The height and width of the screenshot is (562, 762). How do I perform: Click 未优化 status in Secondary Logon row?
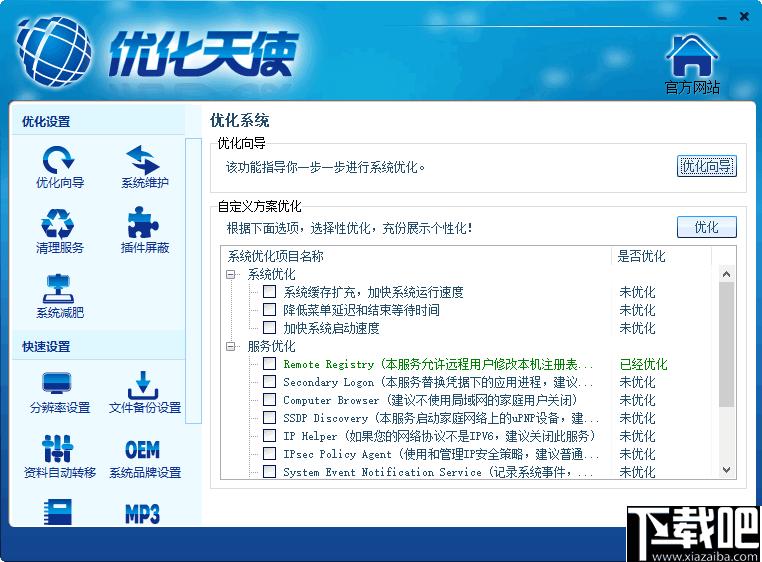(637, 382)
